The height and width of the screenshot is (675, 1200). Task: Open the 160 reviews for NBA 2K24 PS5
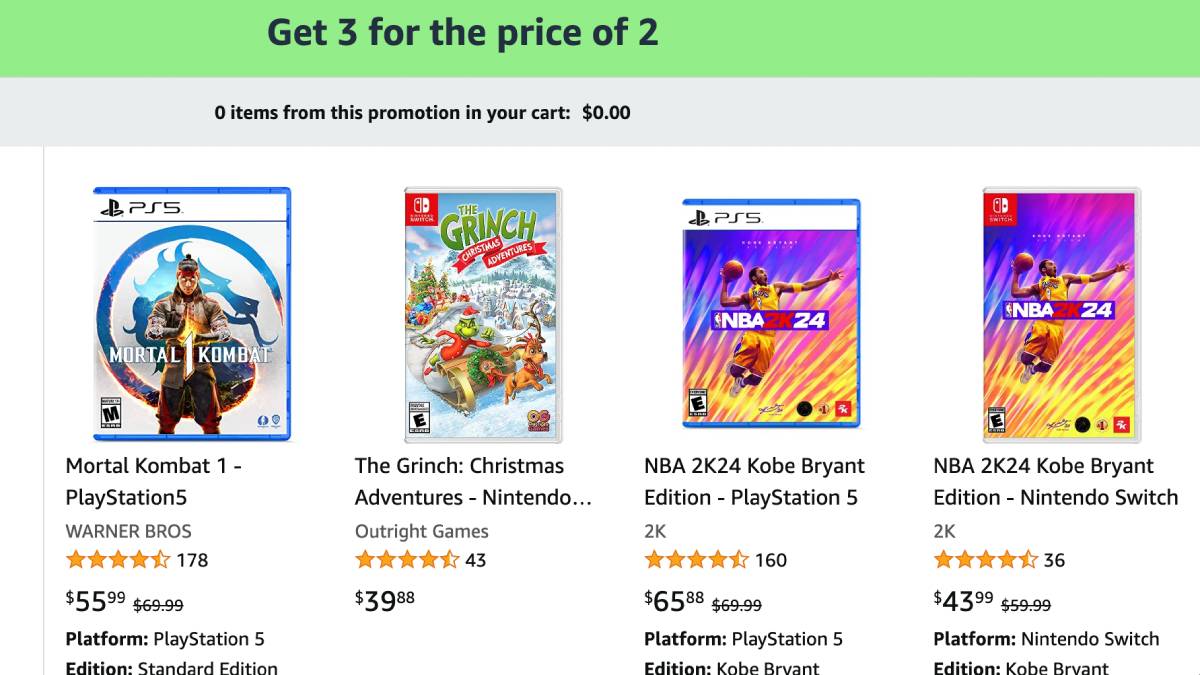771,560
